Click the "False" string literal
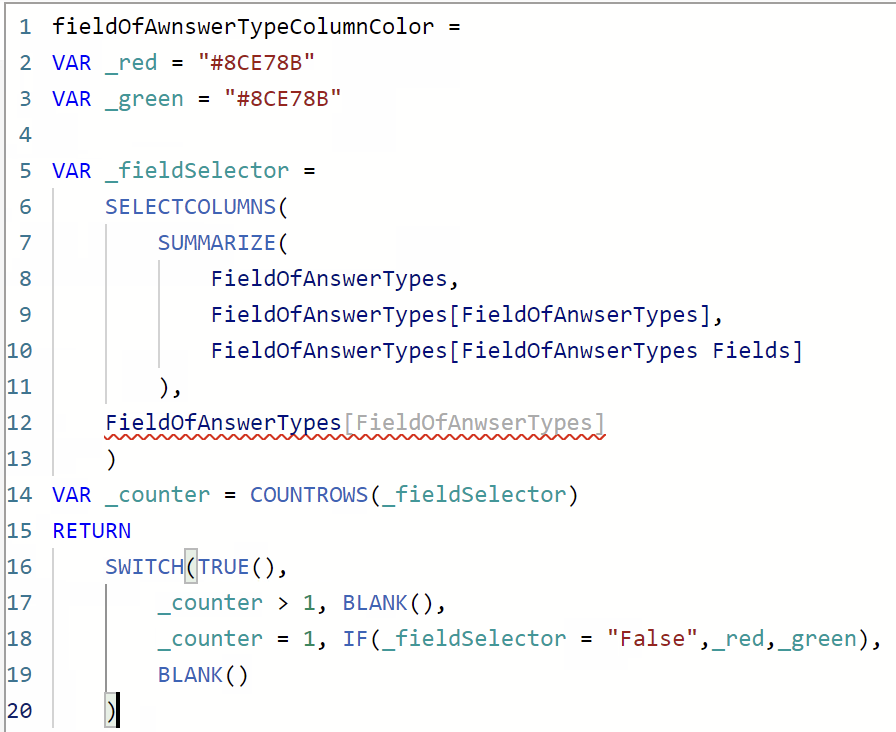896x732 pixels. click(652, 639)
